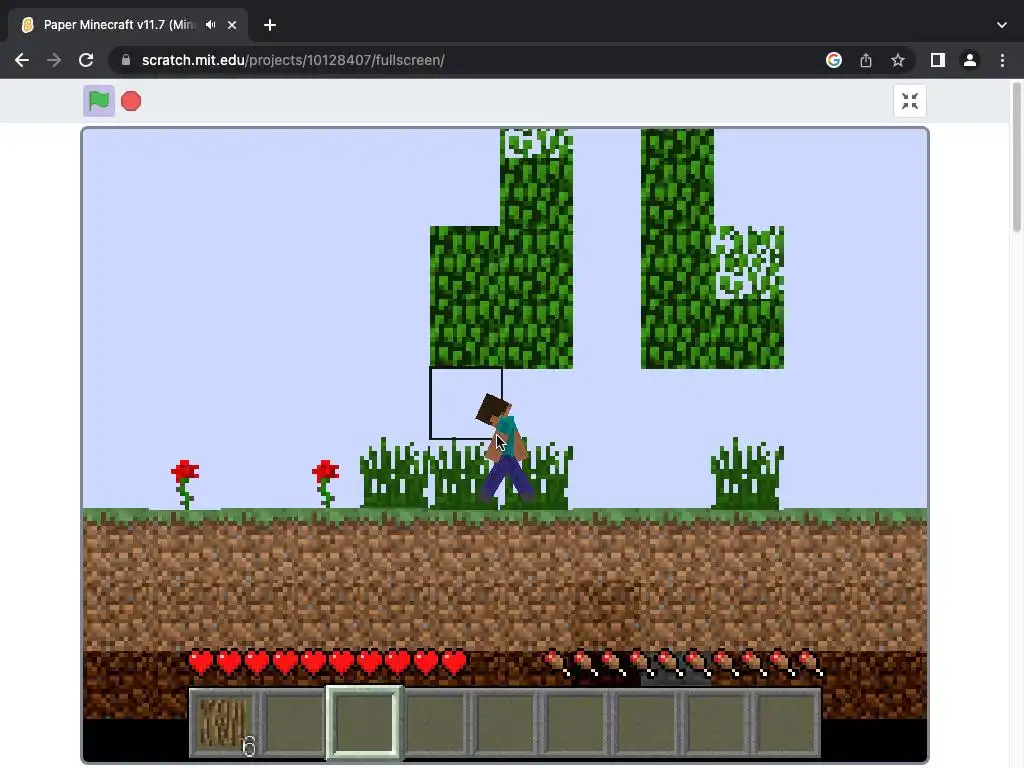The height and width of the screenshot is (768, 1024).
Task: Reload the Scratch page
Action: (86, 60)
